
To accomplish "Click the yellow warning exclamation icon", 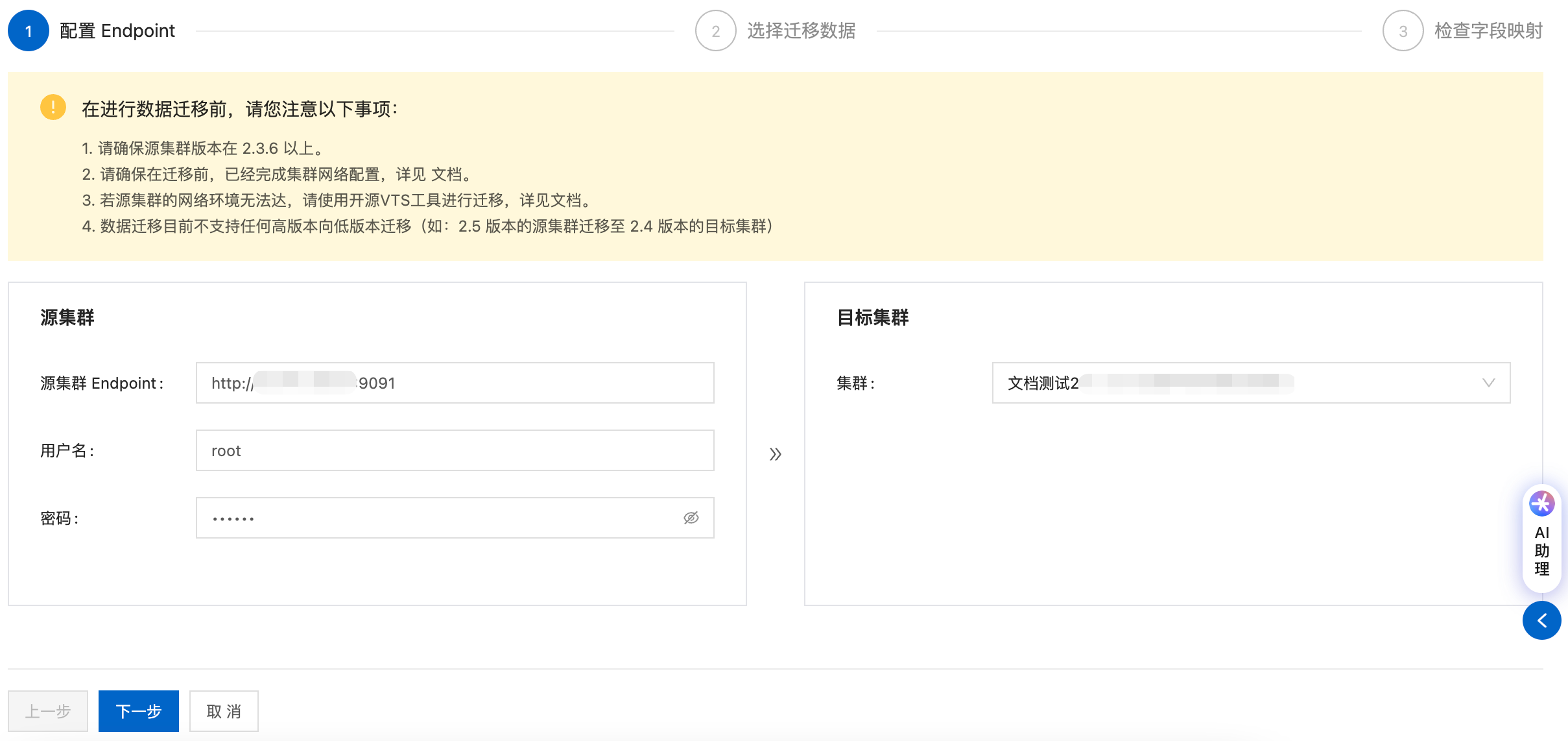I will [x=53, y=107].
